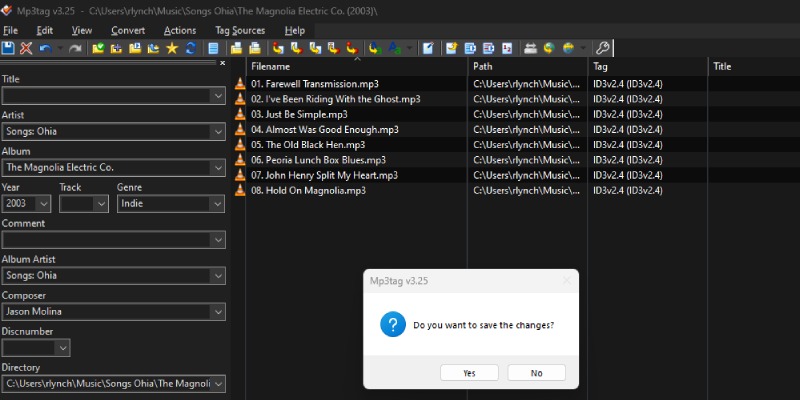This screenshot has width=800, height=400.
Task: Click the Redo arrow toolbar icon
Action: [76, 48]
